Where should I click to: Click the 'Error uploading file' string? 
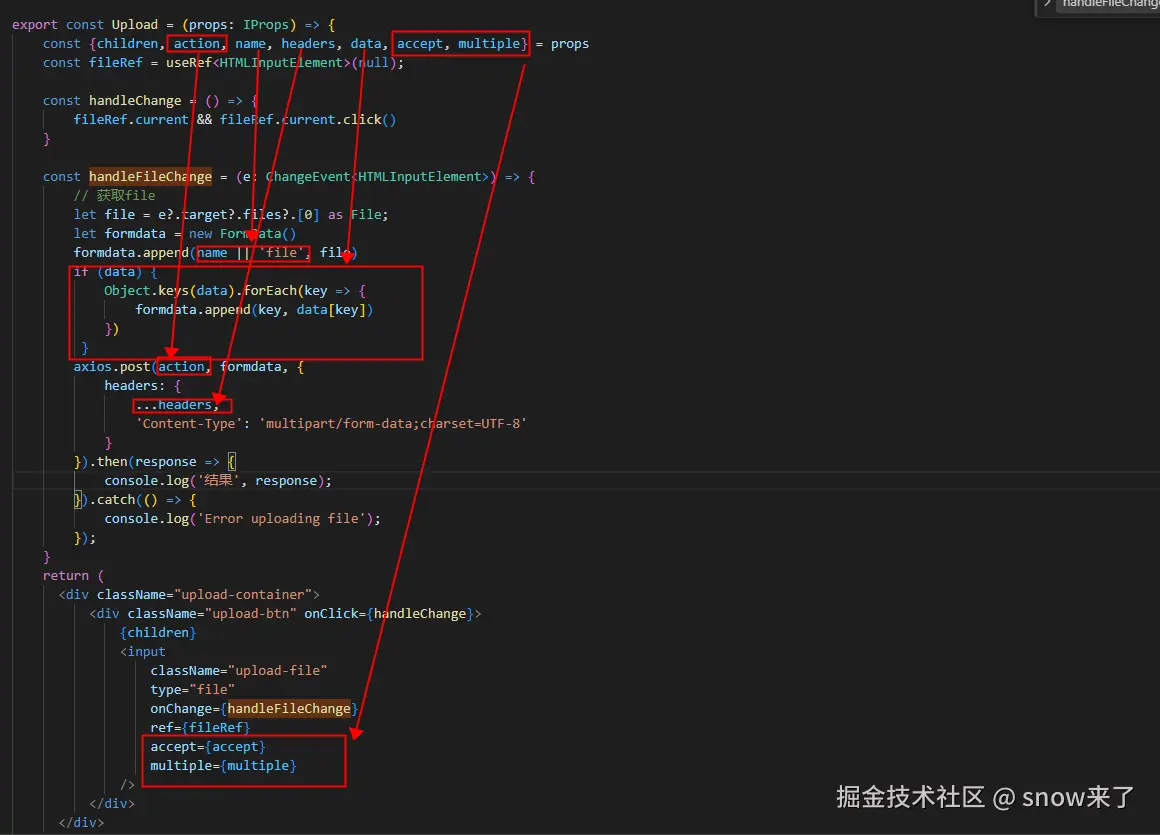(x=281, y=519)
